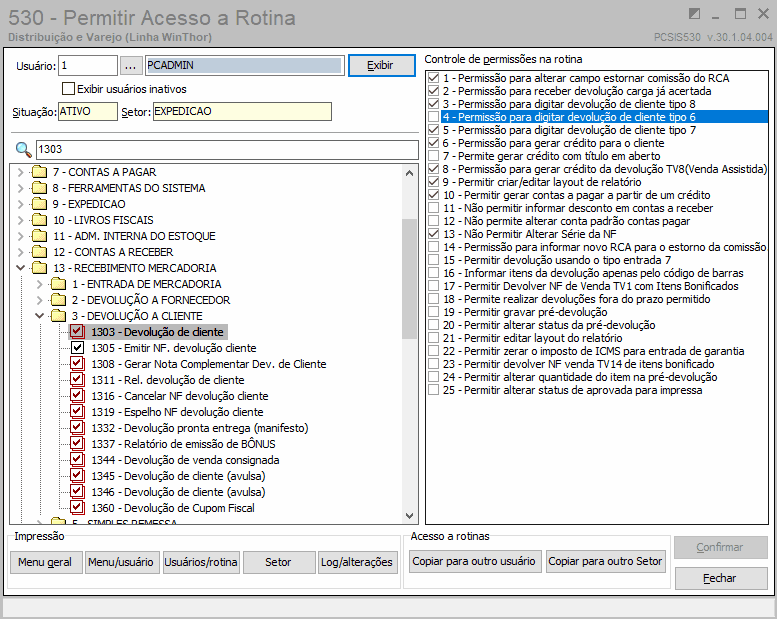The width and height of the screenshot is (777, 619).
Task: Expand 11 - ADM. INTERNA DO ESTOQUE node
Action: (20, 236)
